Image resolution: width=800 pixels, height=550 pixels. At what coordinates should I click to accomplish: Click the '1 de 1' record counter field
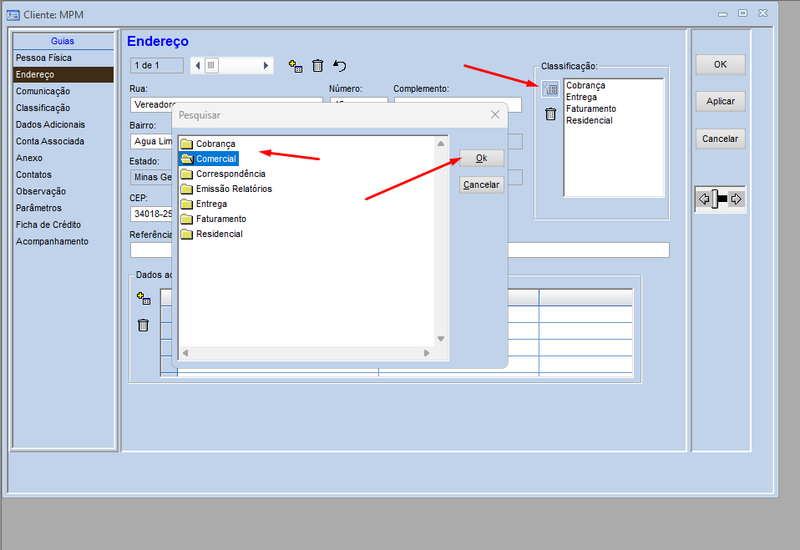pos(157,65)
